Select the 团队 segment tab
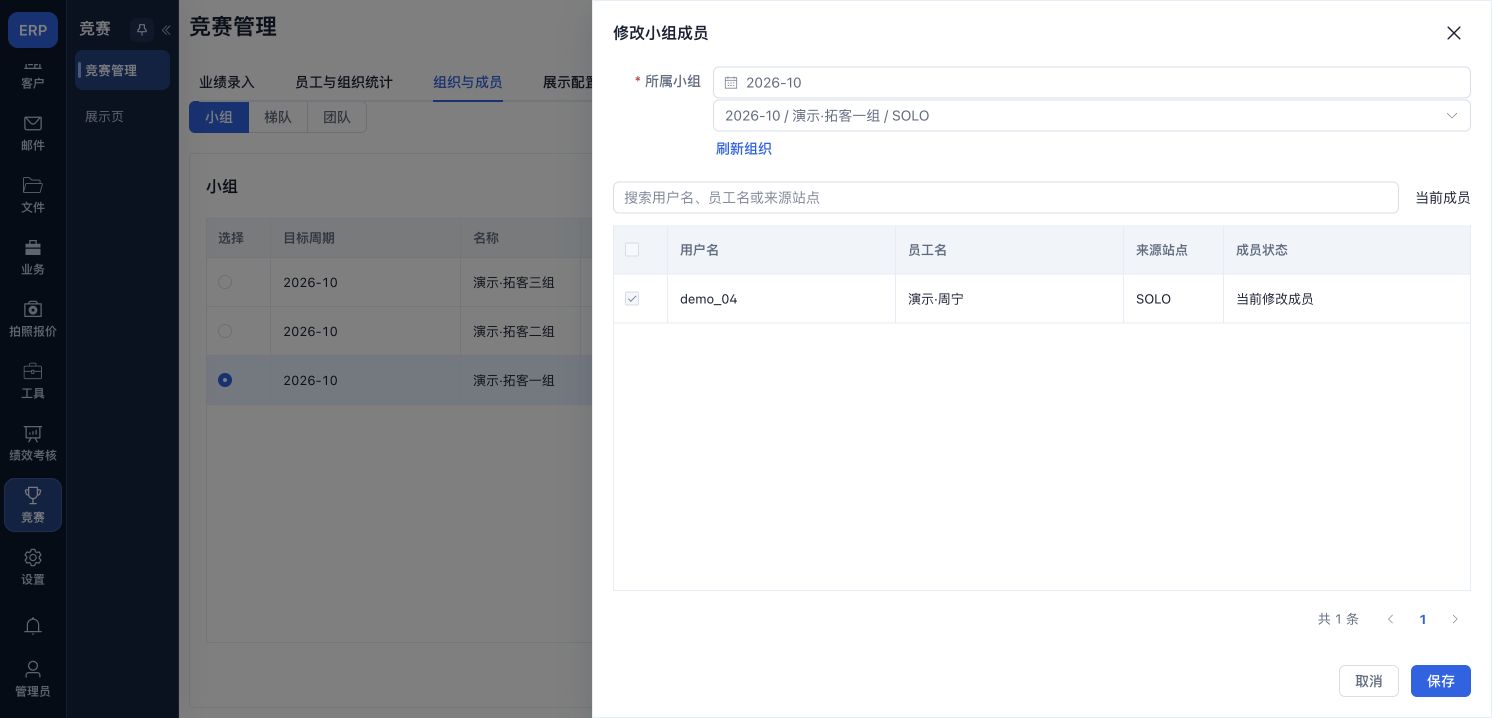 point(337,117)
